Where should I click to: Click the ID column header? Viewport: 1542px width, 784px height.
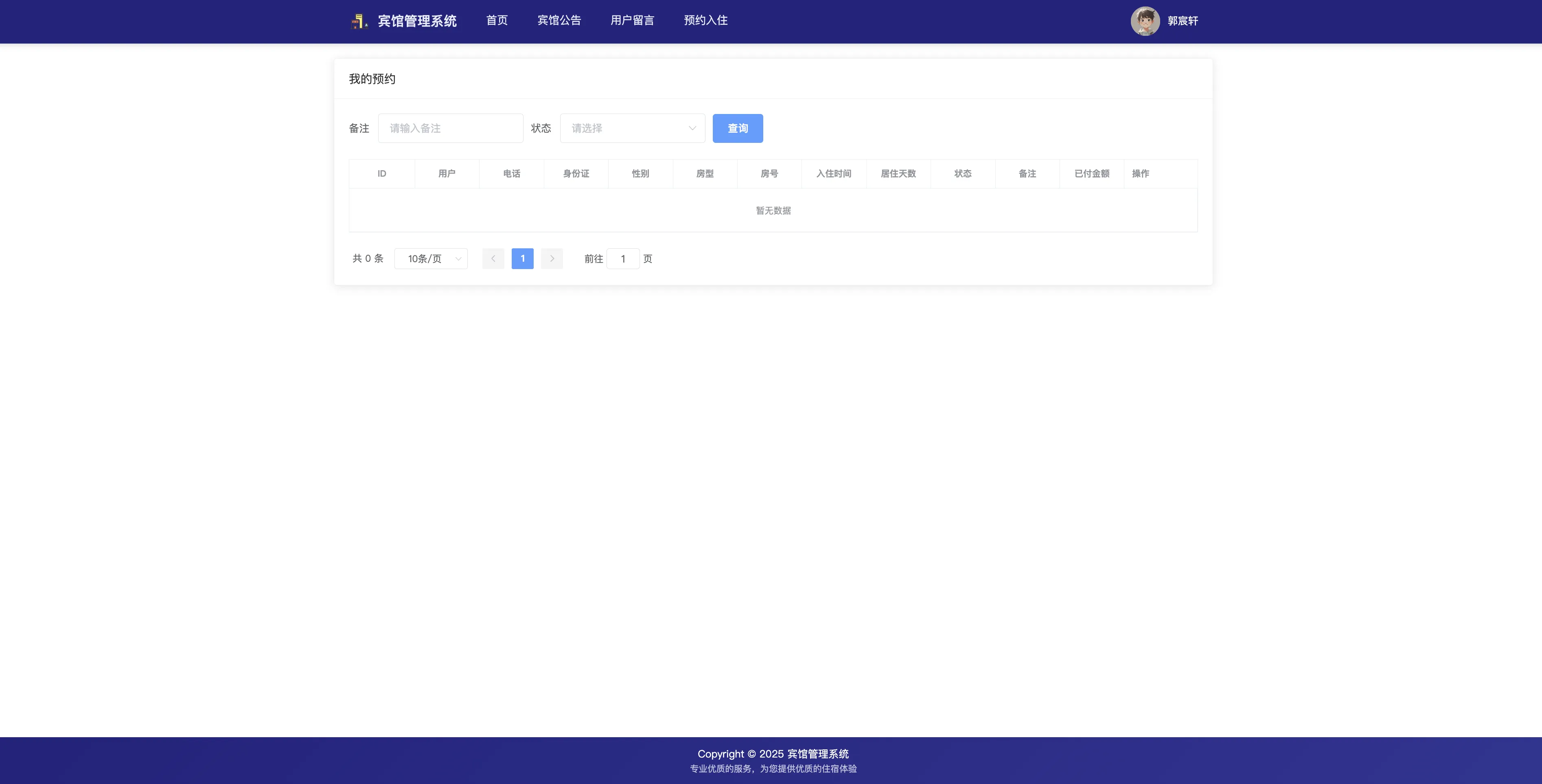tap(381, 173)
